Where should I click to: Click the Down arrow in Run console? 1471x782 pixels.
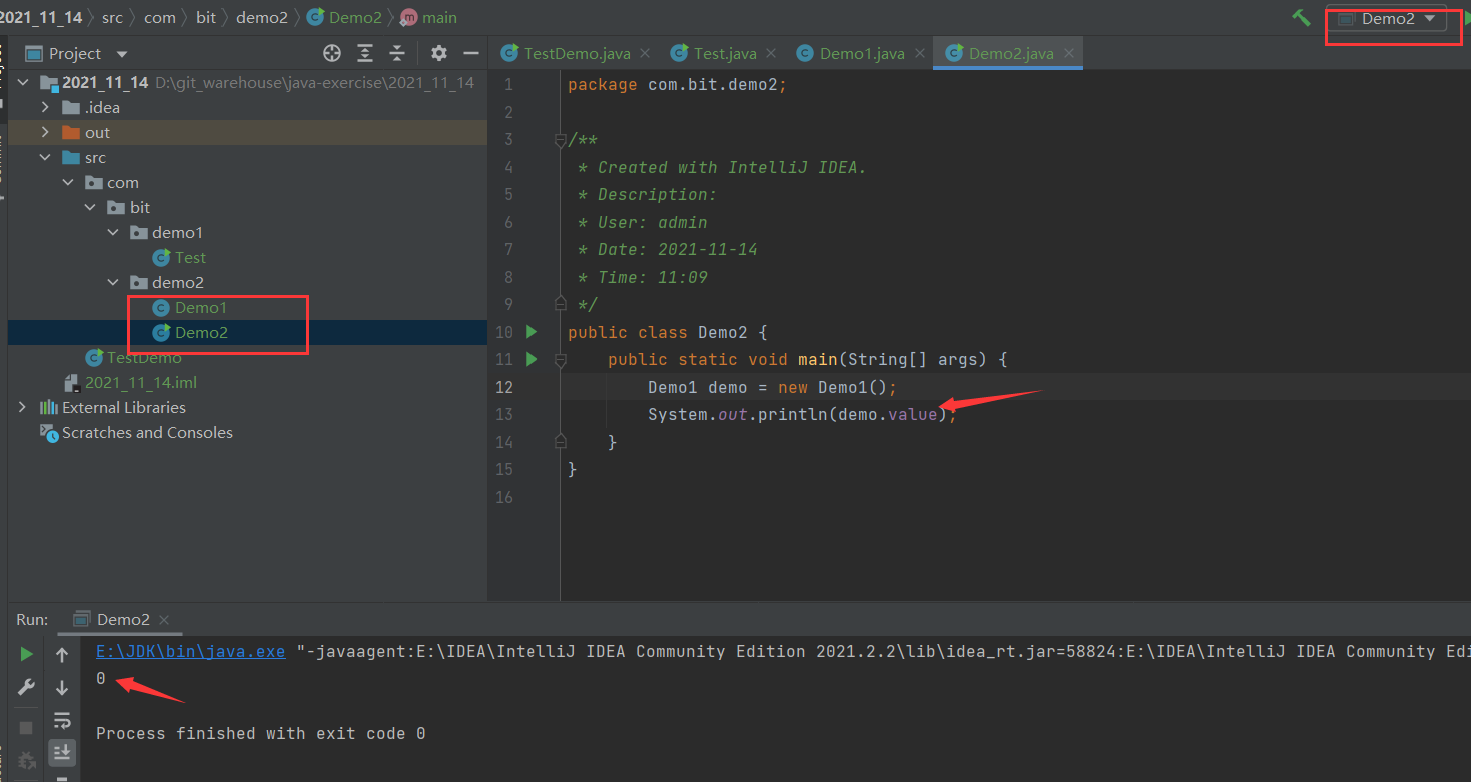point(62,687)
